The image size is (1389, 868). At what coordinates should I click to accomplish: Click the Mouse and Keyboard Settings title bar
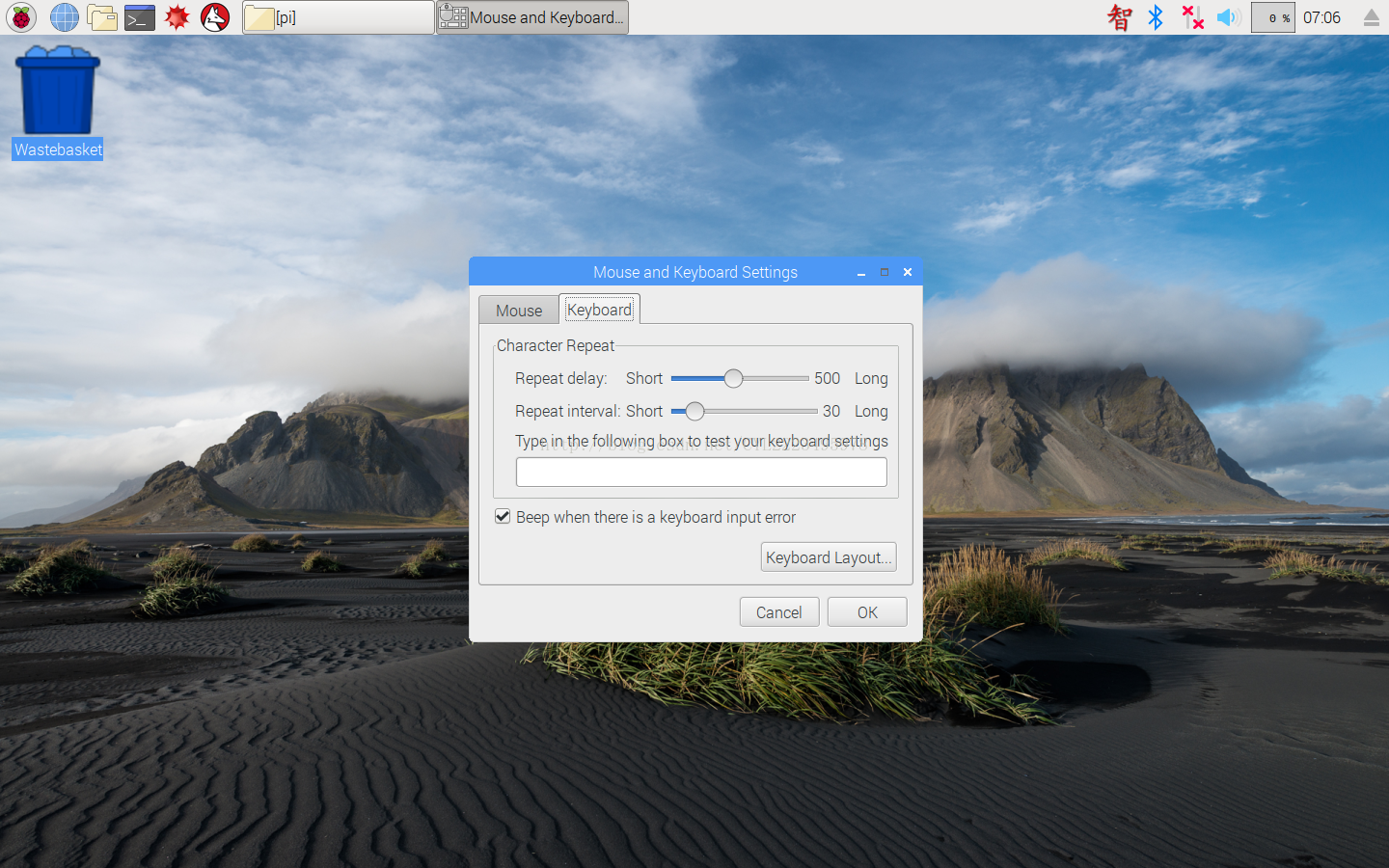tap(695, 272)
